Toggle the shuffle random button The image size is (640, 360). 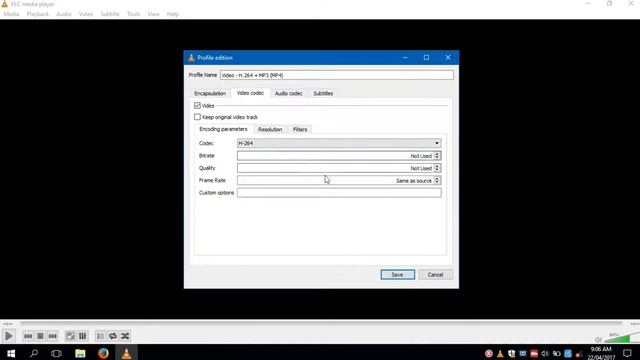[125, 336]
